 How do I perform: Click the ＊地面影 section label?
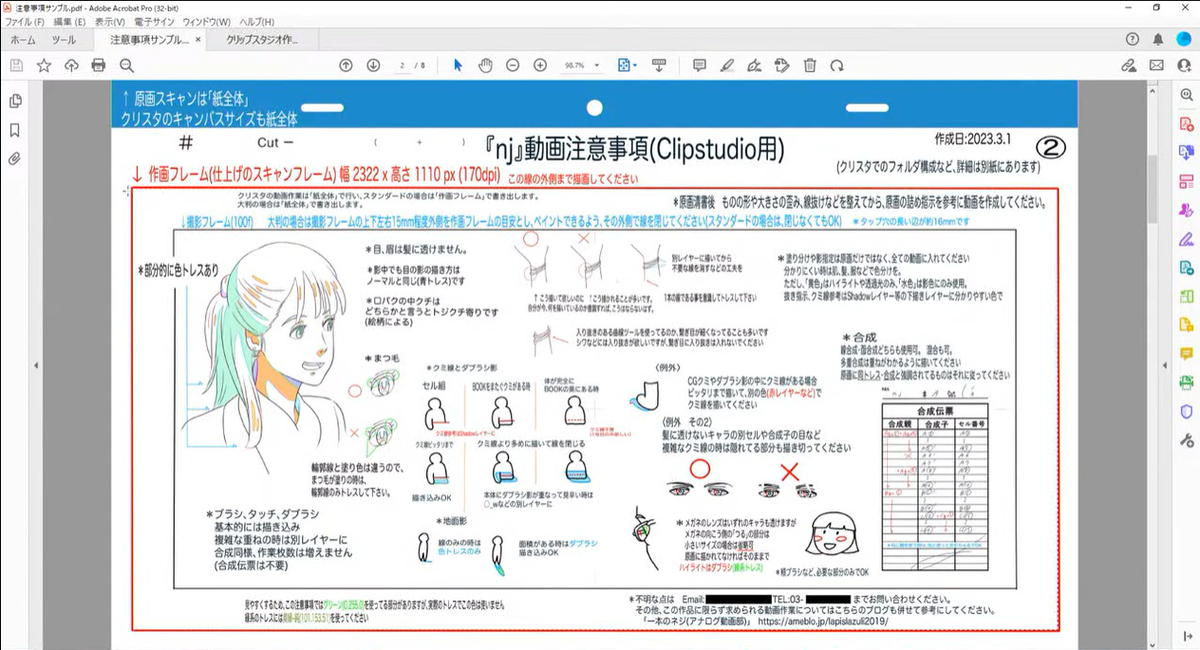coord(453,521)
